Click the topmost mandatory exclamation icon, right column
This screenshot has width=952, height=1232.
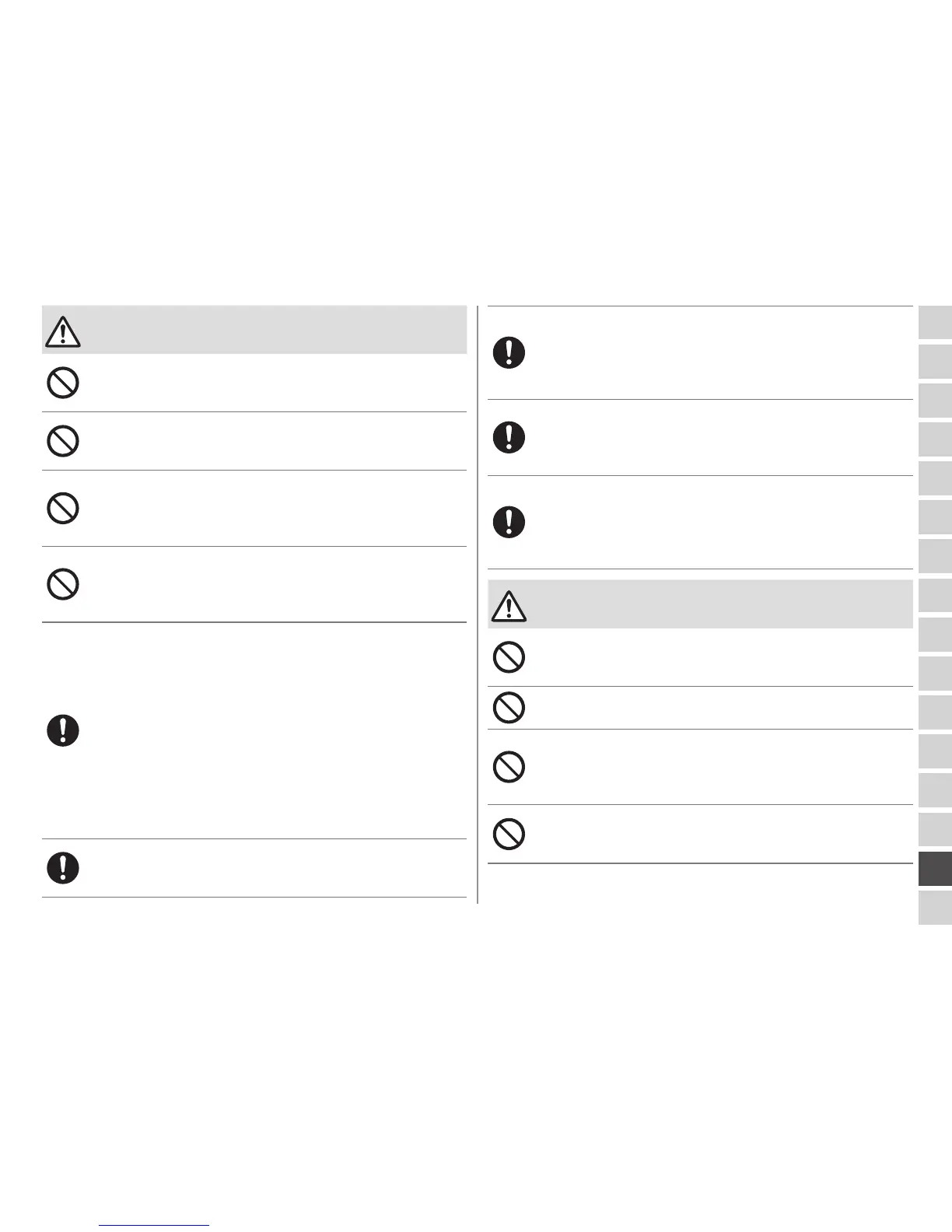point(509,353)
